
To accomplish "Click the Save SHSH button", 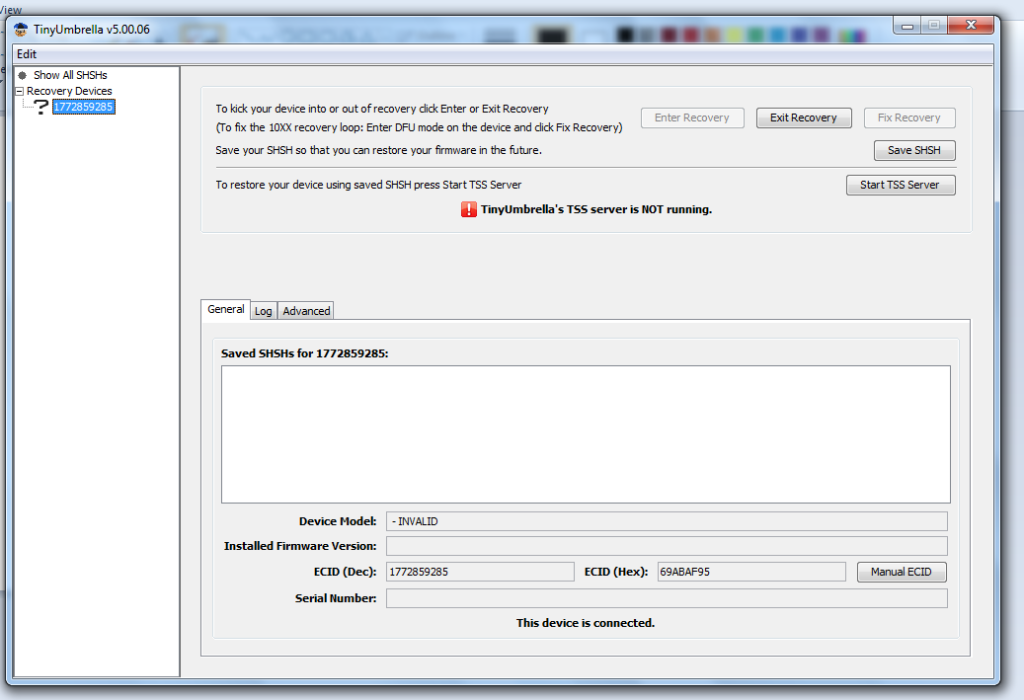I will point(914,151).
